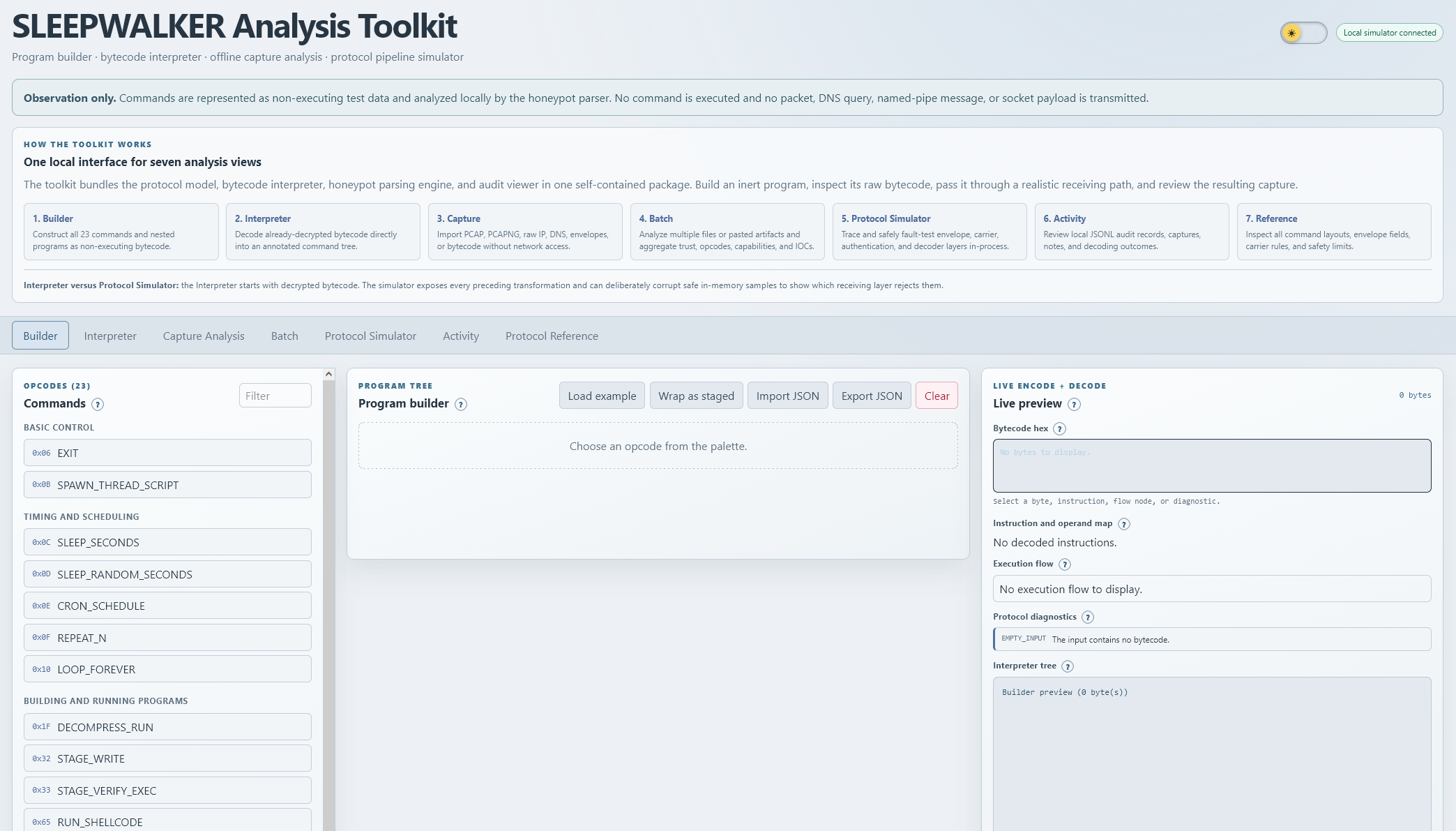This screenshot has height=831, width=1456.
Task: Click the Wrap as staged button
Action: (696, 396)
